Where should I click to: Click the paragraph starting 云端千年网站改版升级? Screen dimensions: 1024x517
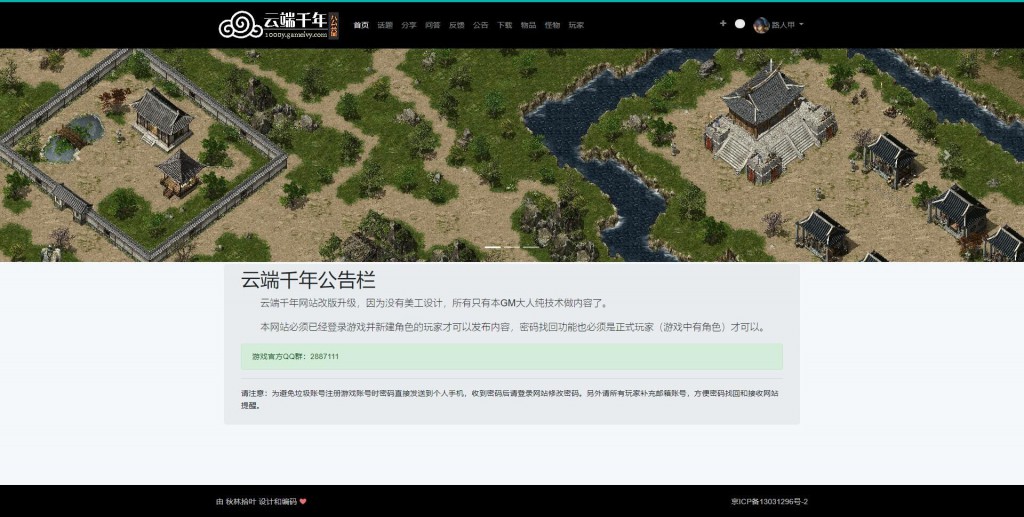pos(434,303)
